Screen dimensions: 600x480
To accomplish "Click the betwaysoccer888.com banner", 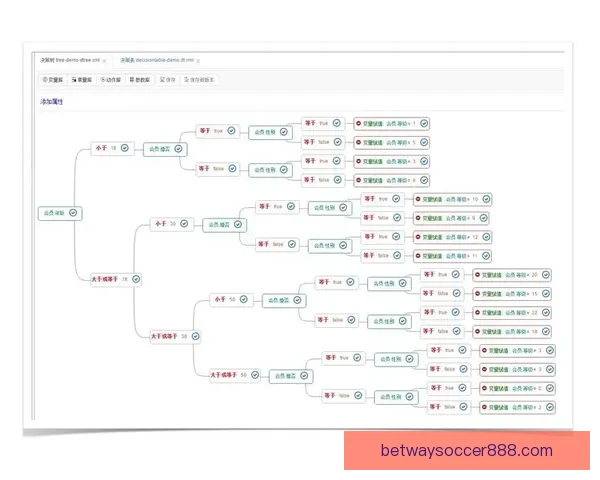I will click(x=466, y=451).
